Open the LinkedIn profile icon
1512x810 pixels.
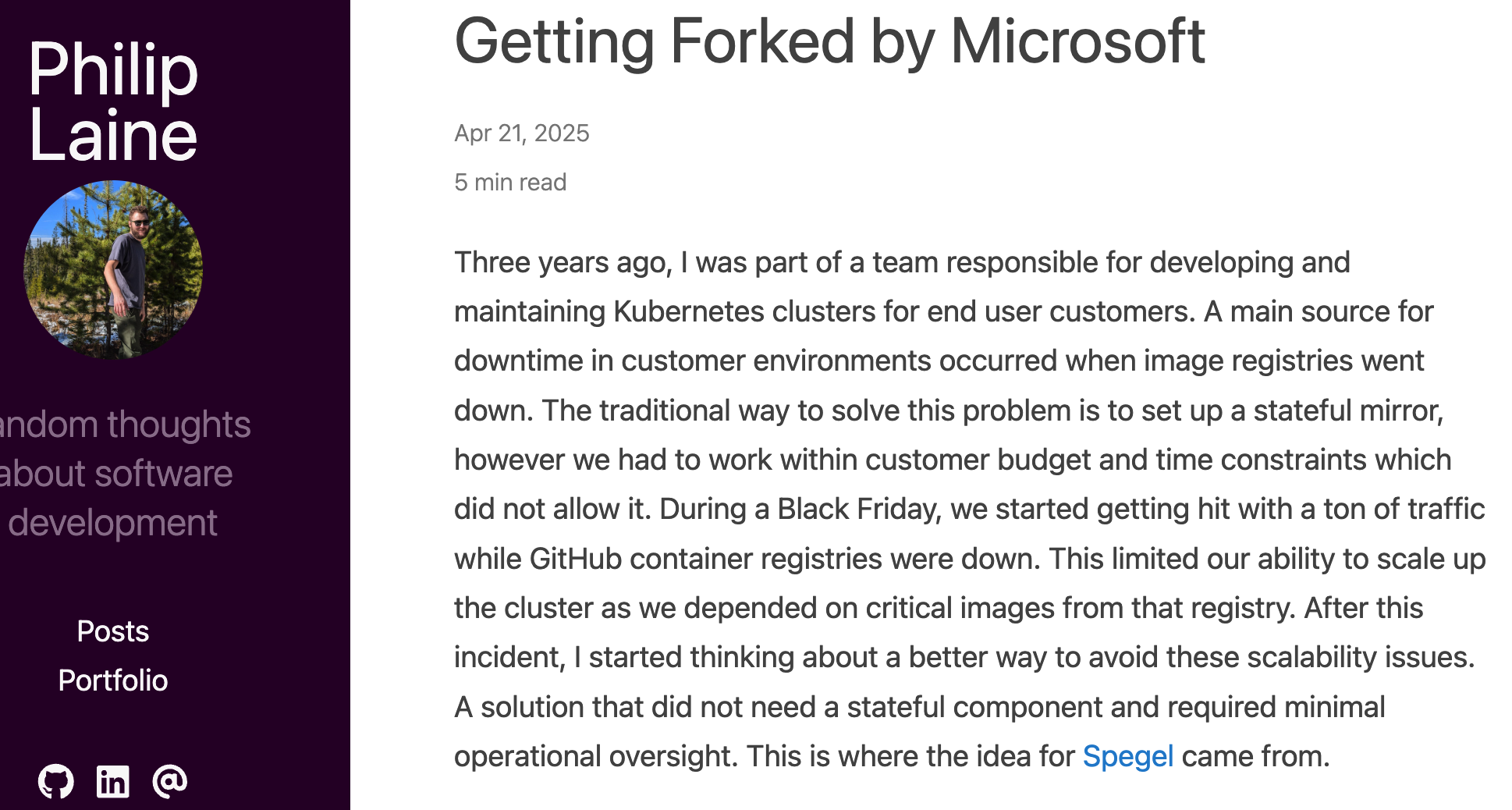pyautogui.click(x=113, y=781)
